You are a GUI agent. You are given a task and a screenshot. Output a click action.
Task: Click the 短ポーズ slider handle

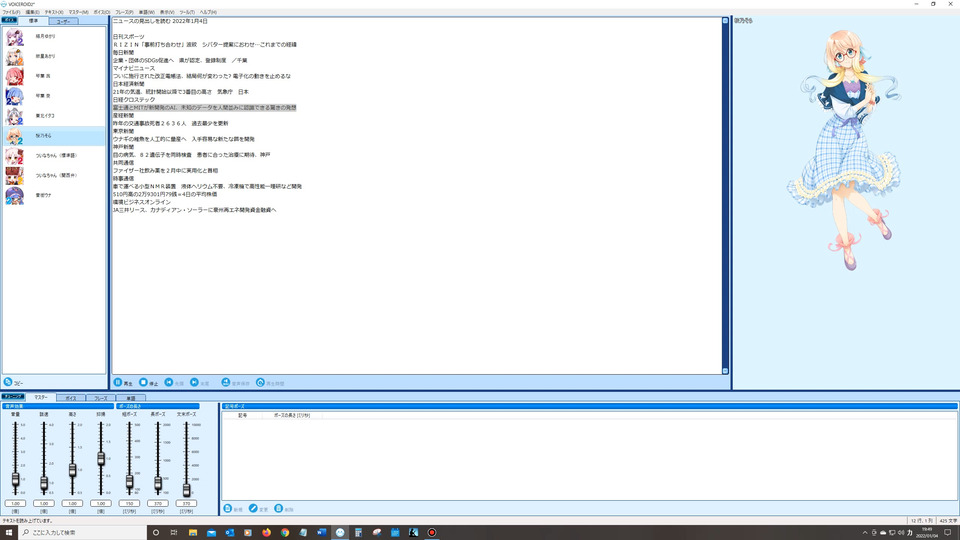tap(129, 482)
